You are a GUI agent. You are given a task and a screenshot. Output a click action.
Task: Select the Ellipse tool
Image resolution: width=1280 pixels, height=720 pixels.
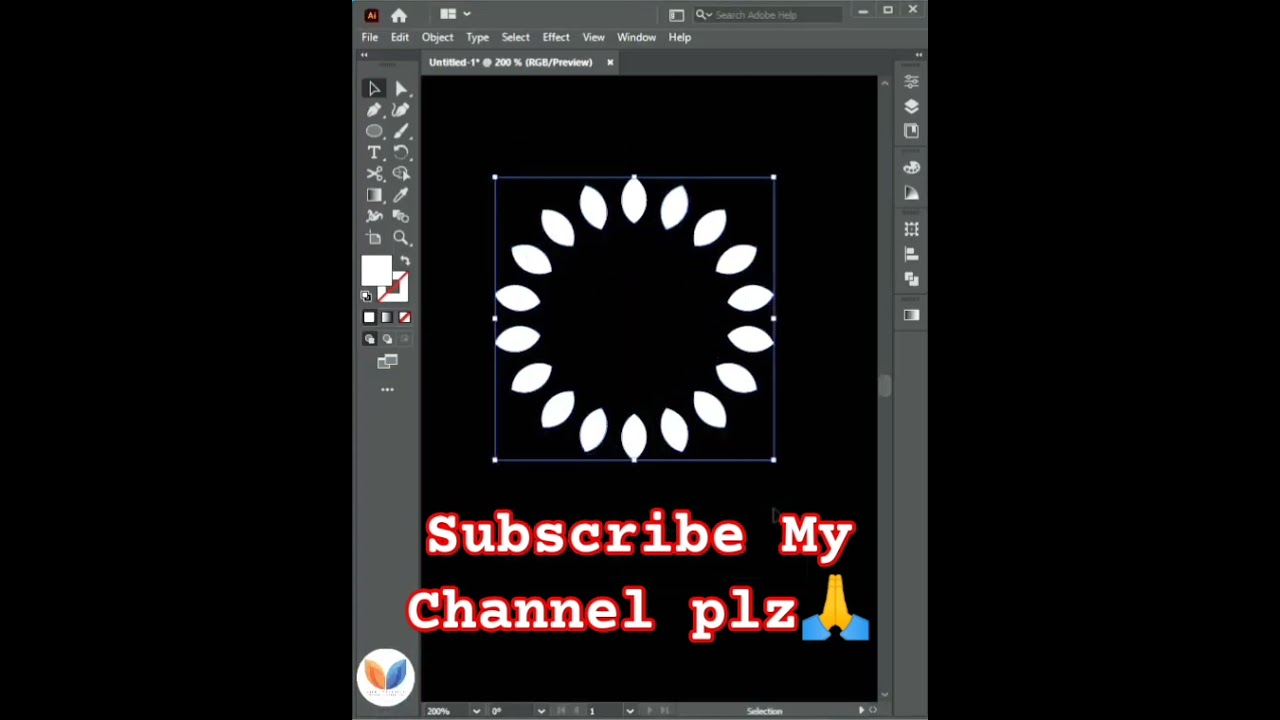[x=374, y=131]
